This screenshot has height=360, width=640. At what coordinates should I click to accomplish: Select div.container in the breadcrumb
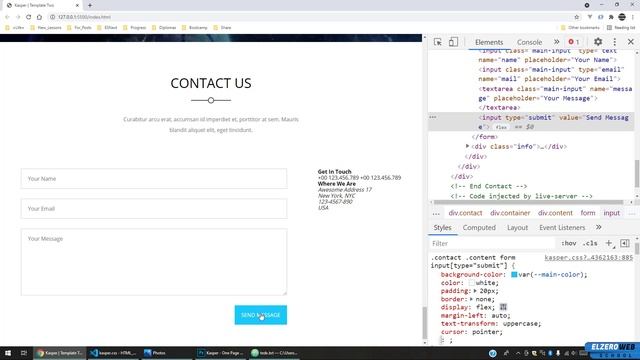(x=510, y=213)
